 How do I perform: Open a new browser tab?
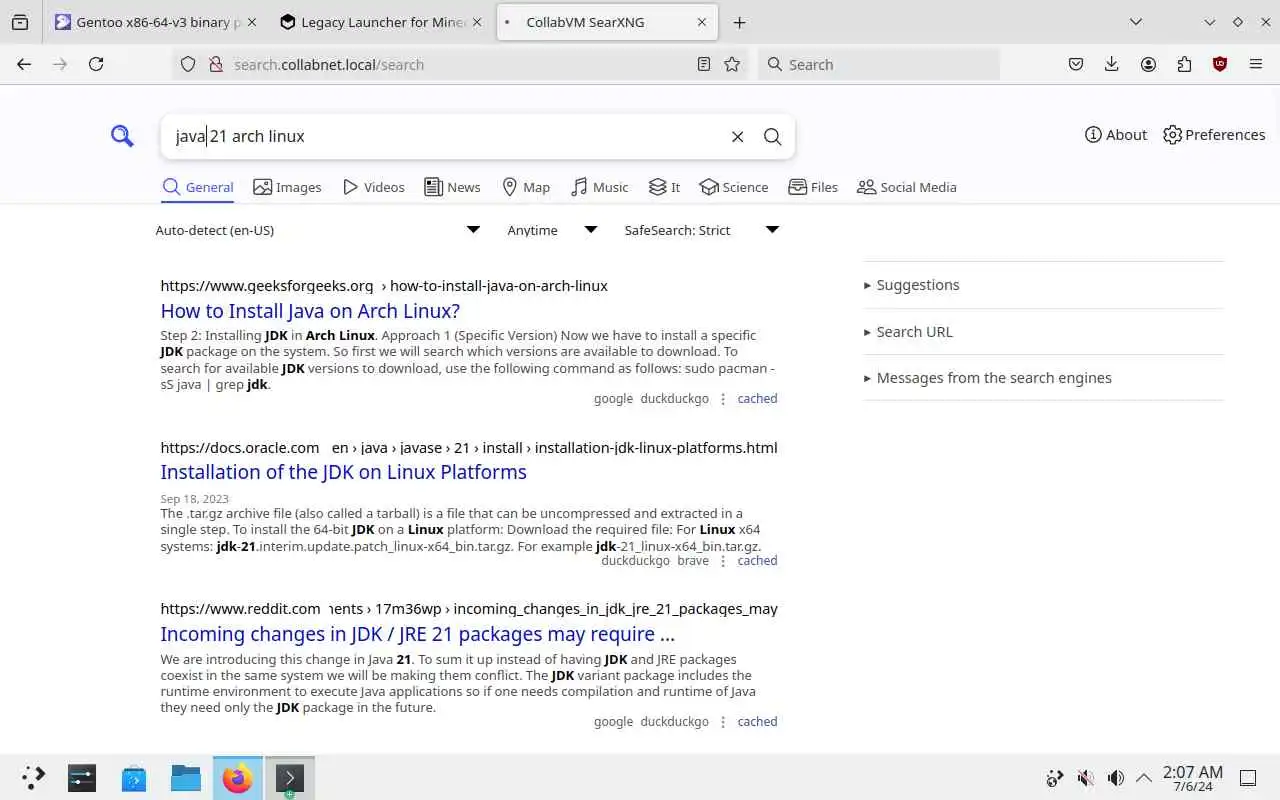point(739,22)
